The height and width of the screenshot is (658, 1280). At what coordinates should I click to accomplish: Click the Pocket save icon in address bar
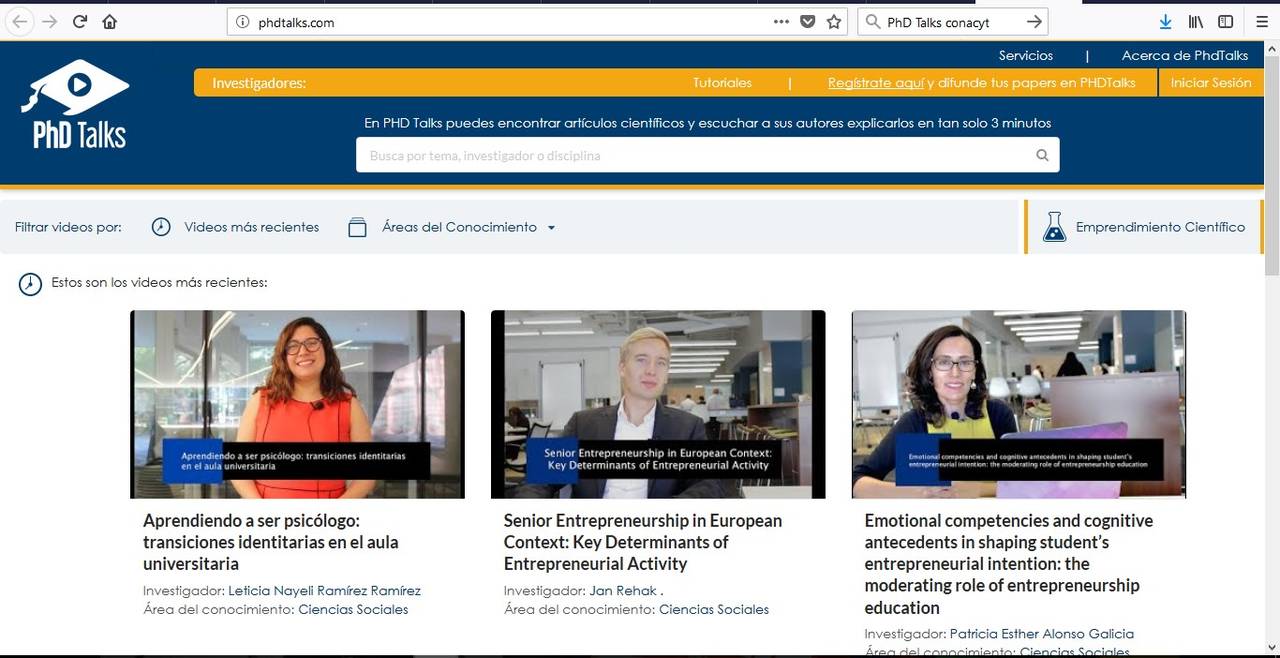click(x=808, y=22)
